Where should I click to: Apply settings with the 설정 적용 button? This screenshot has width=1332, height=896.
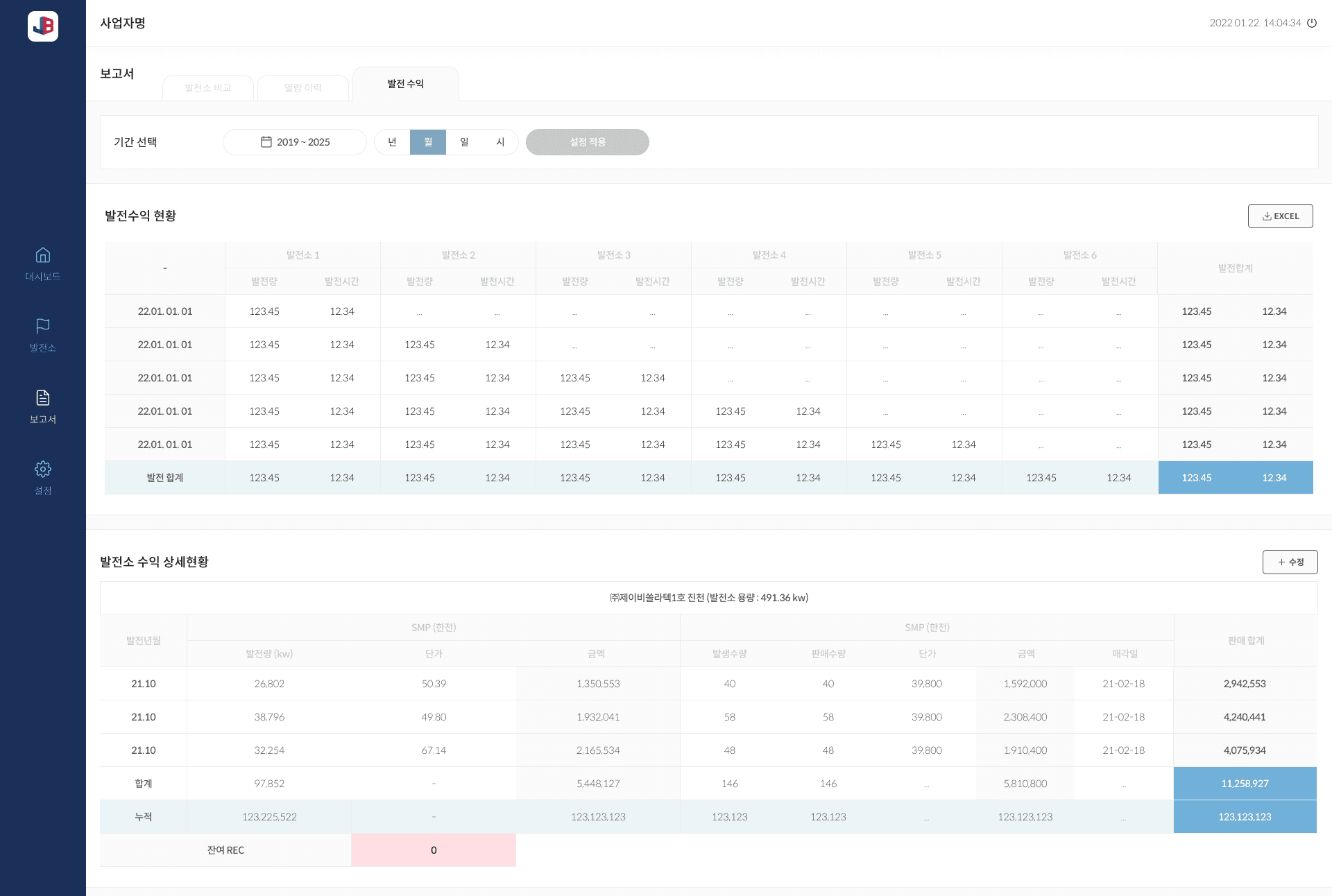tap(587, 141)
